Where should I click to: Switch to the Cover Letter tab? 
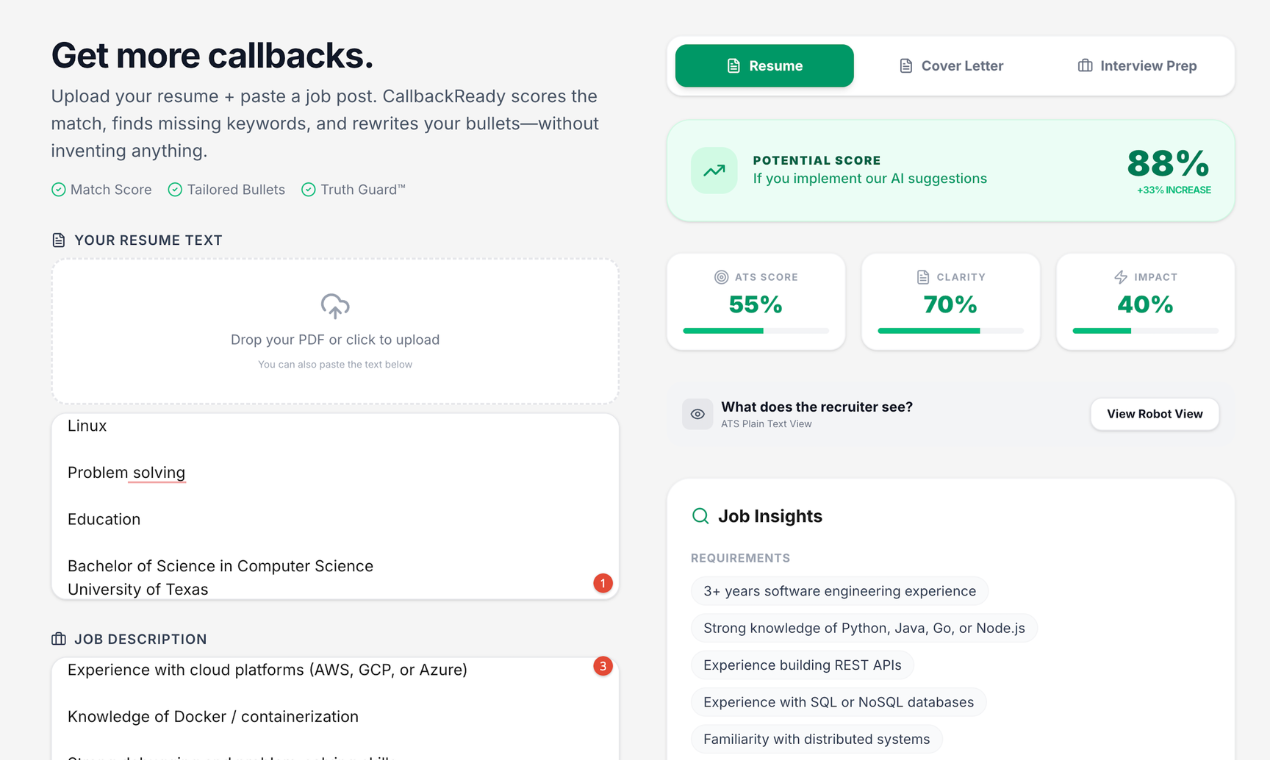951,65
